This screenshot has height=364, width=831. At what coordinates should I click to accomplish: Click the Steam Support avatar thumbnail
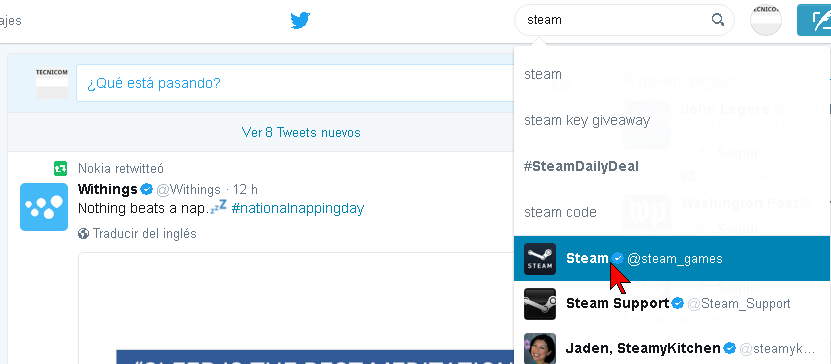540,304
